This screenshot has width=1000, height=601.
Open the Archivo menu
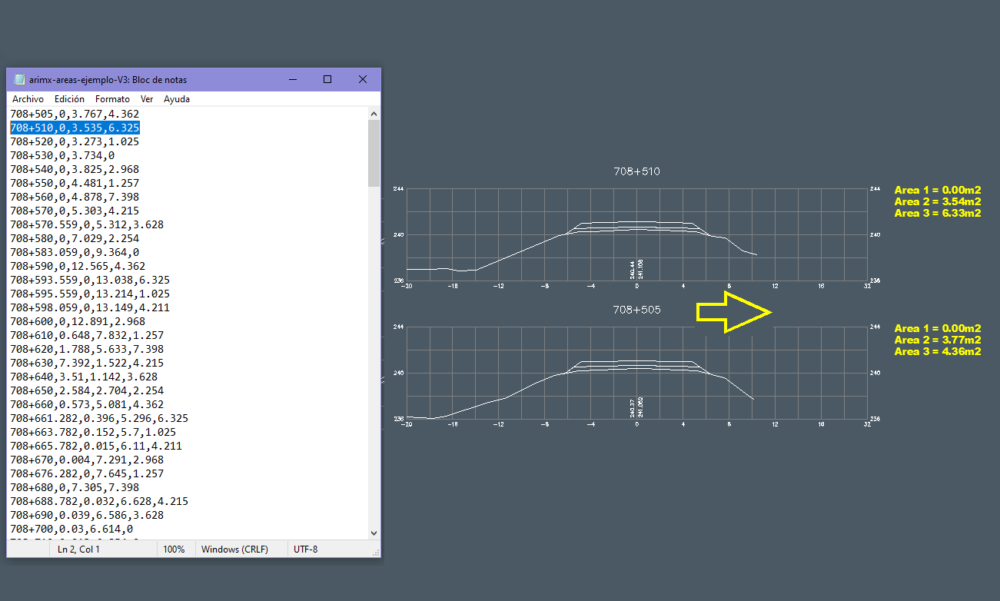tap(27, 98)
